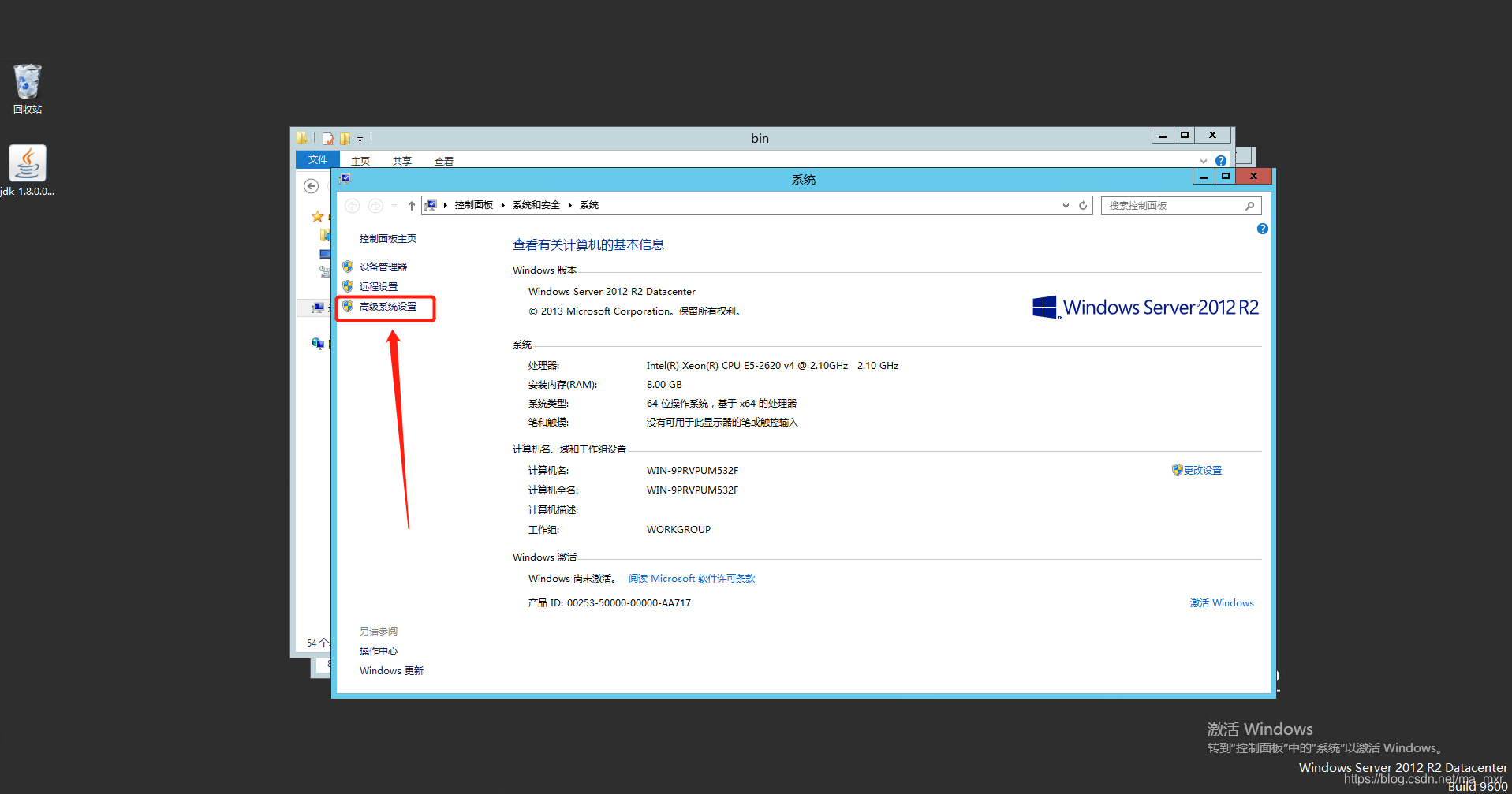Open Windows 更新 under 另请参阅

[391, 671]
